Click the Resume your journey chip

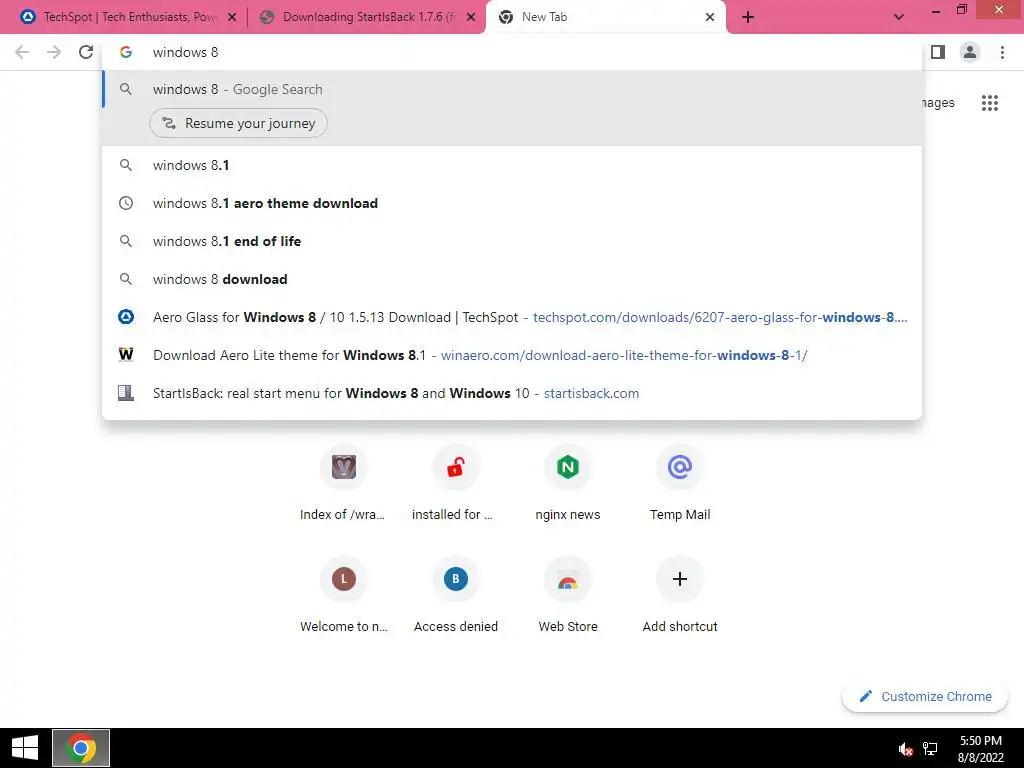point(238,123)
